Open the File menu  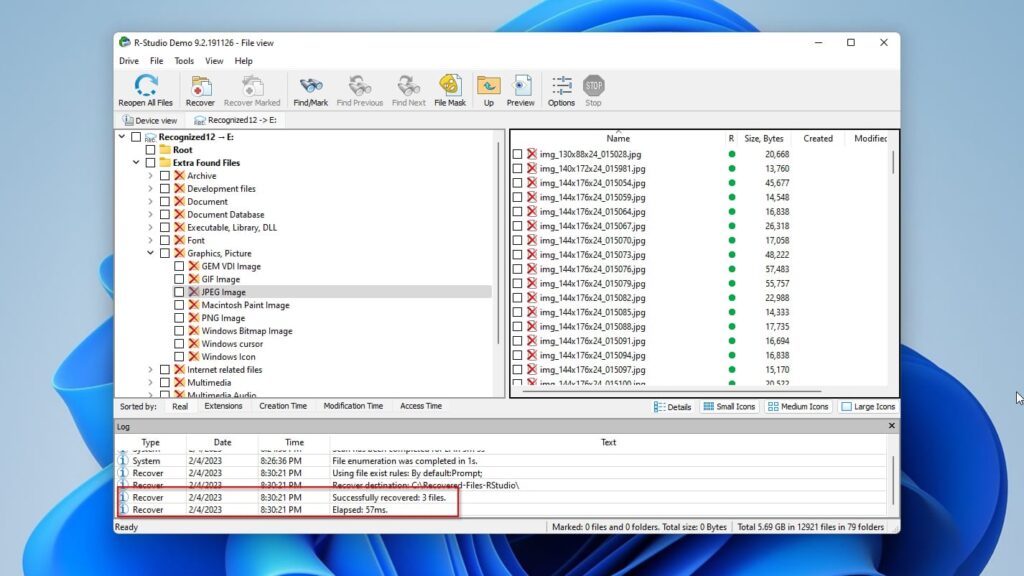[157, 61]
